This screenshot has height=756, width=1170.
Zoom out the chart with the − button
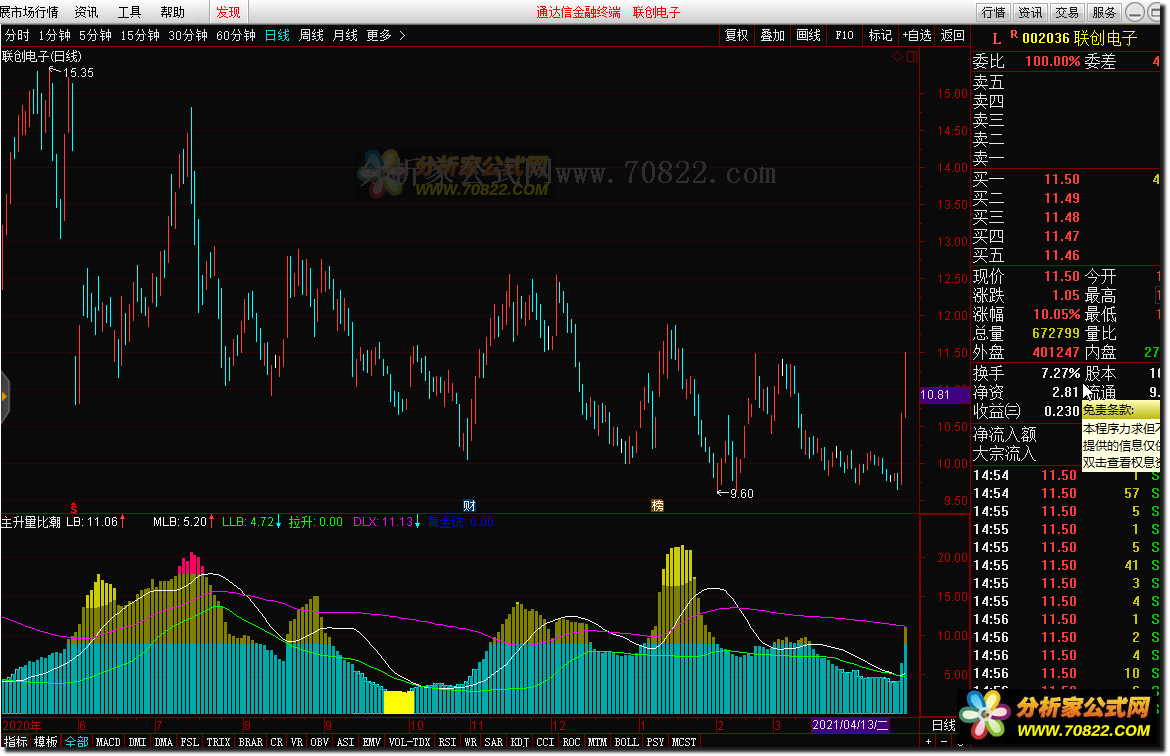[x=944, y=742]
